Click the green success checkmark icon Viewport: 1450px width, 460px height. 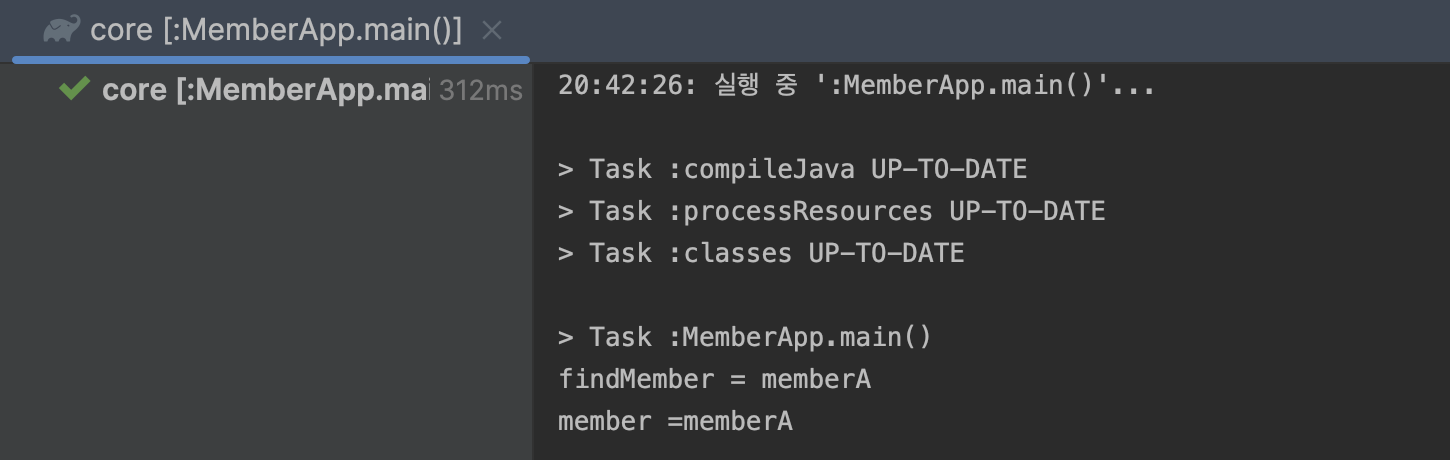point(74,90)
